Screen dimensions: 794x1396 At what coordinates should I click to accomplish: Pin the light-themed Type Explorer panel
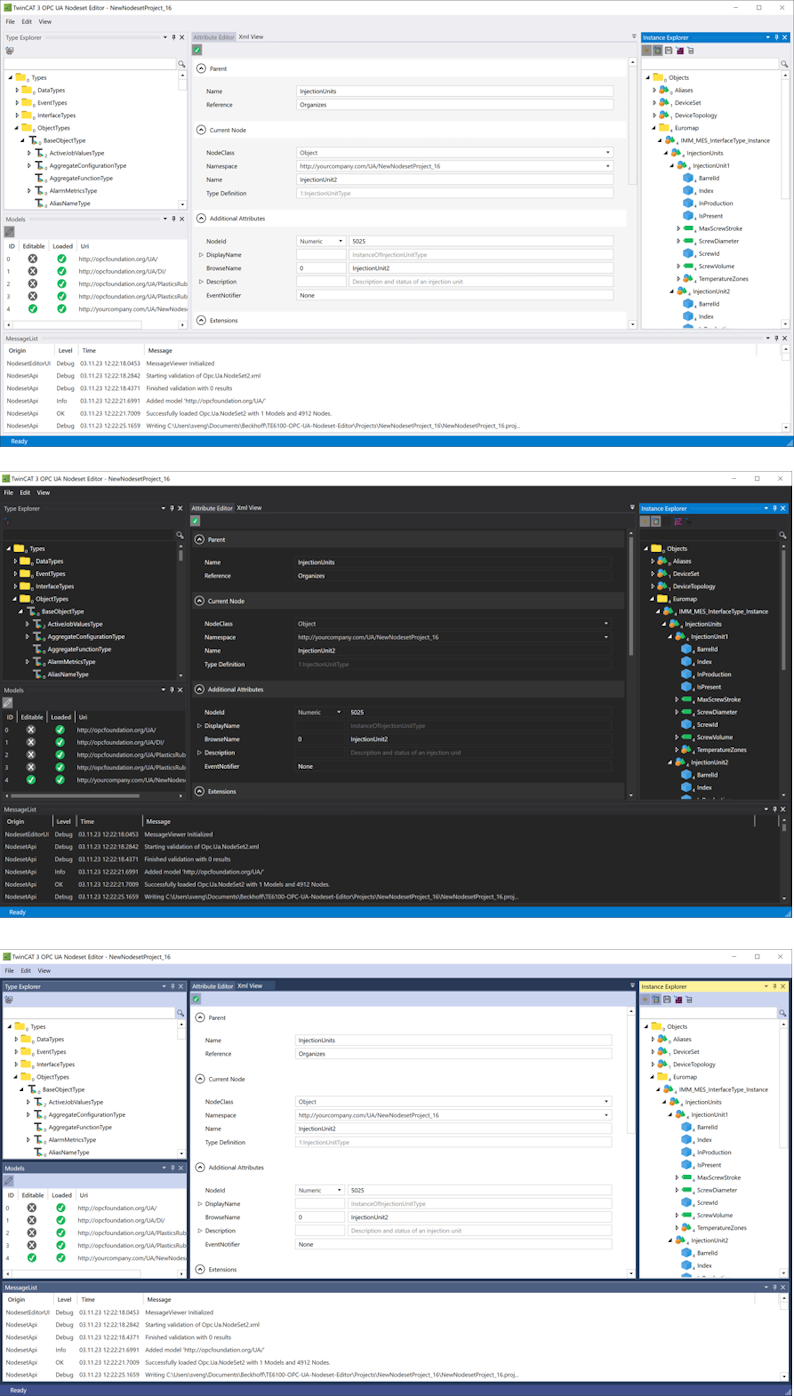(172, 37)
